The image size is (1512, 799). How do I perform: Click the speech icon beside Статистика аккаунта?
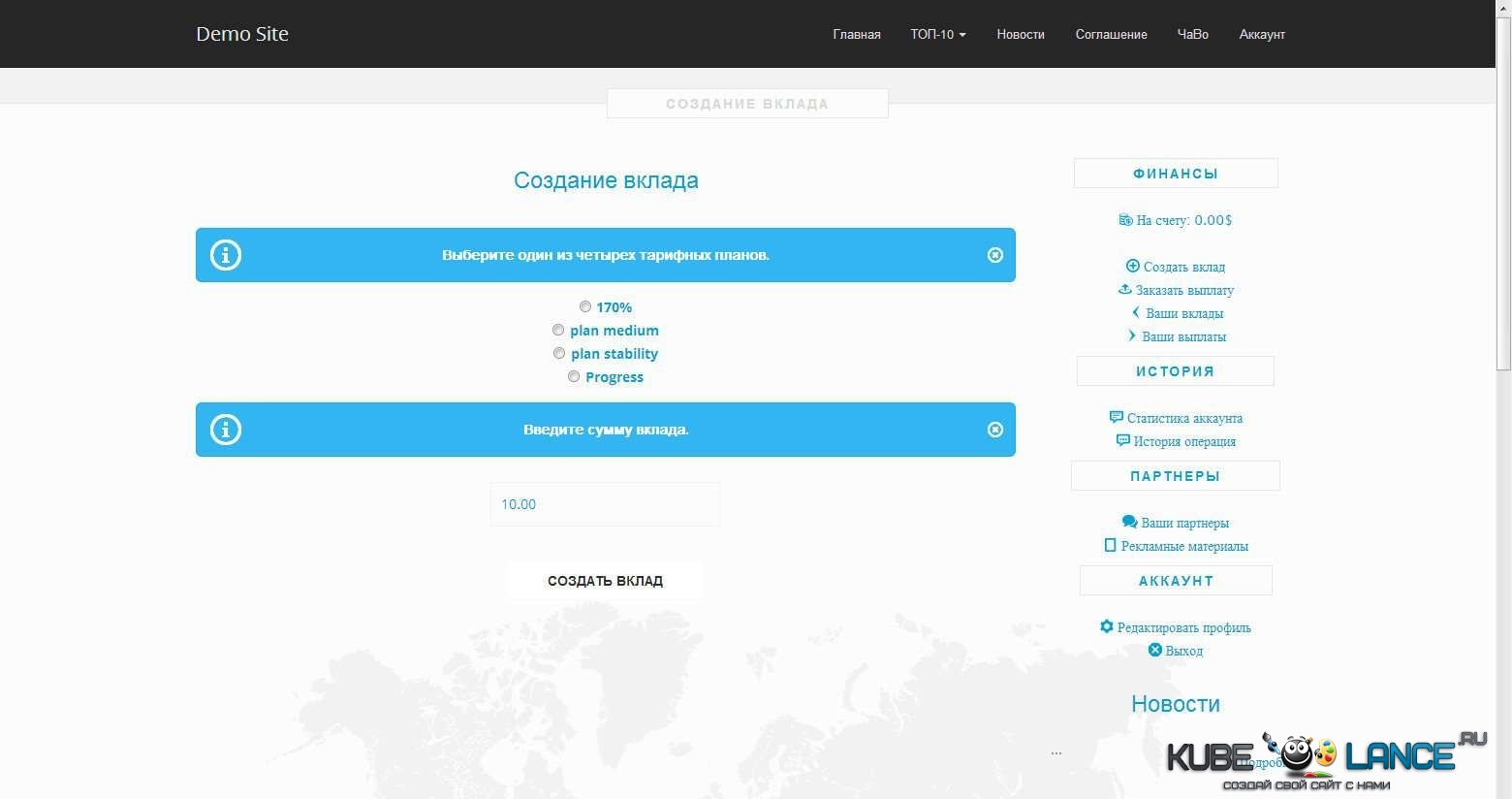coord(1116,417)
